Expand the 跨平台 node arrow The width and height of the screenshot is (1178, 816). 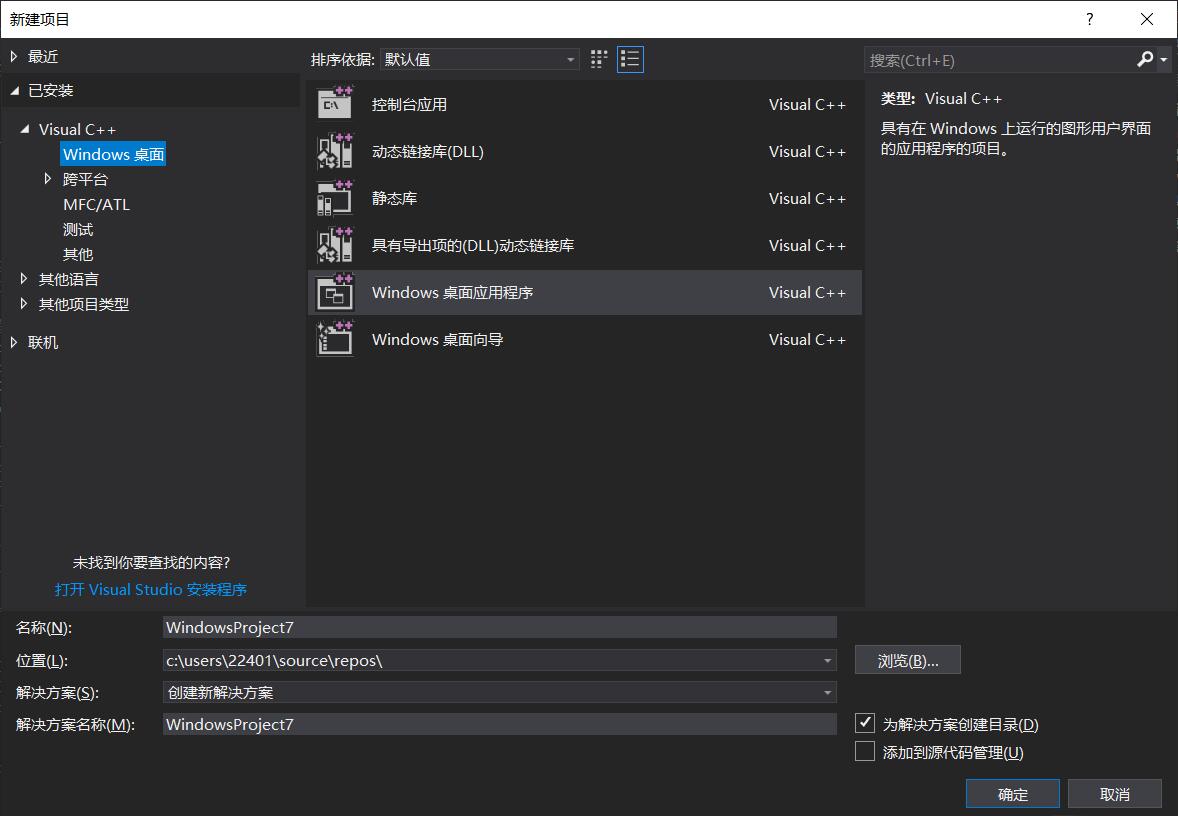[x=48, y=179]
